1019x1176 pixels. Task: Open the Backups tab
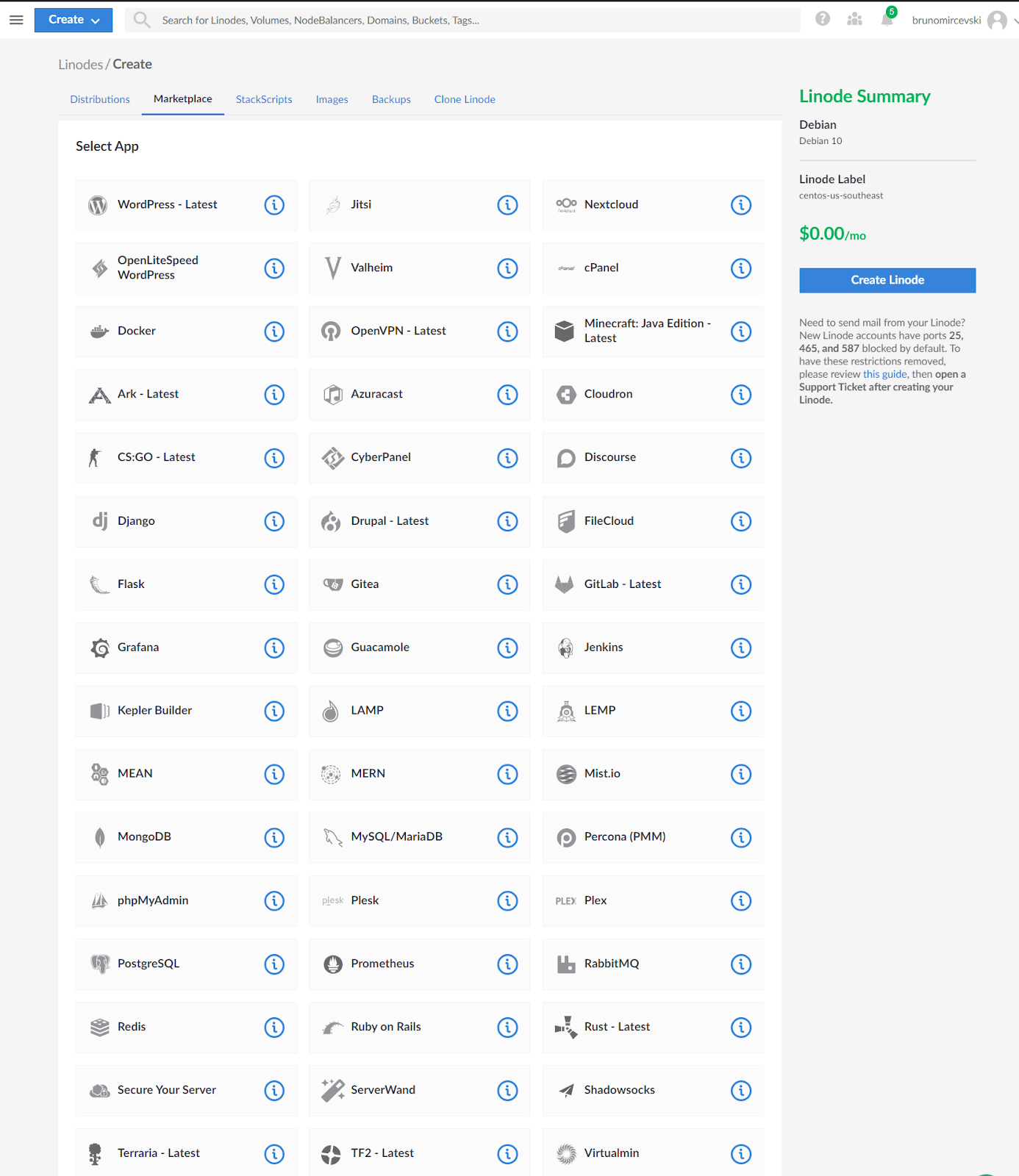(x=391, y=99)
